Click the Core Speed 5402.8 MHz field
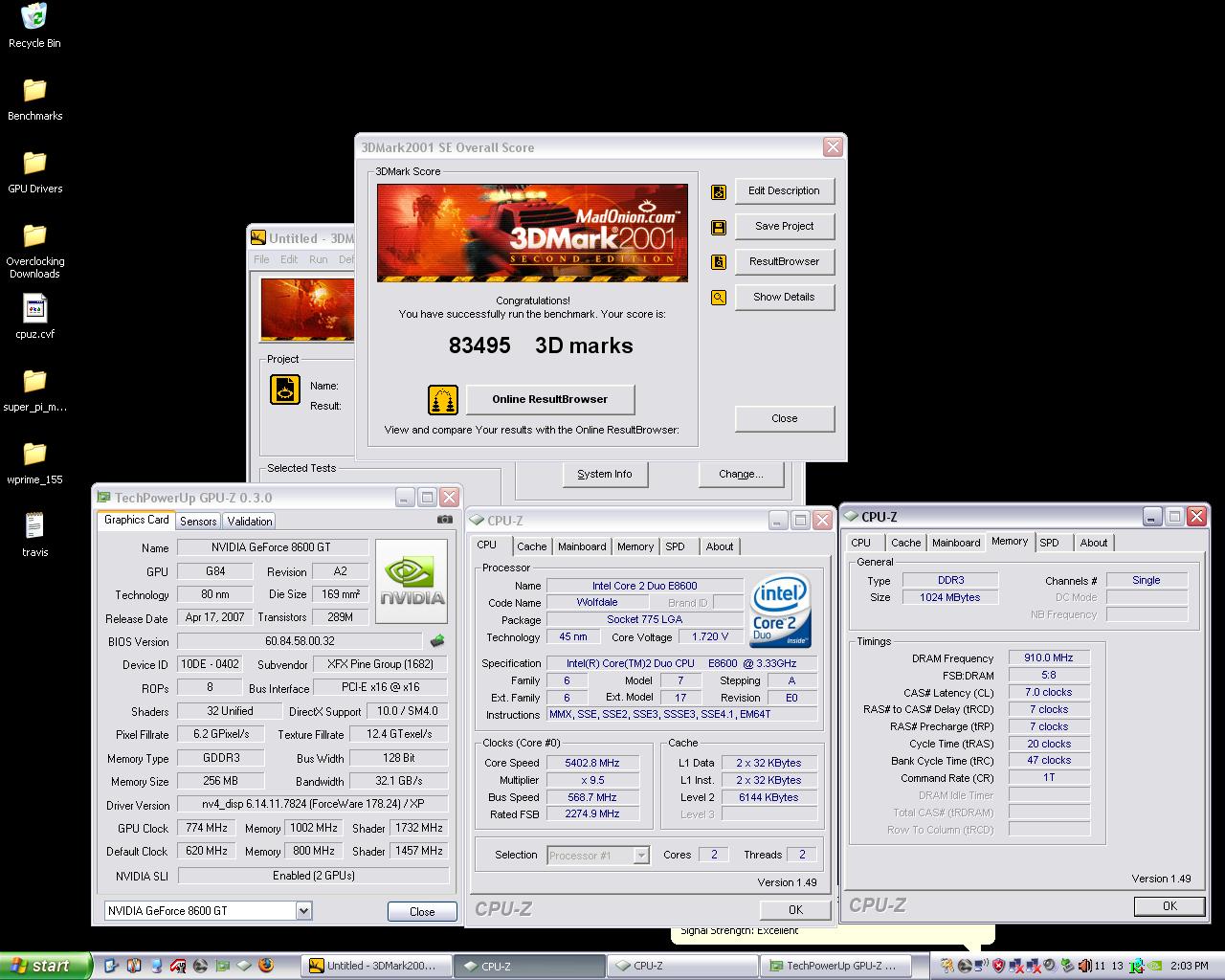The image size is (1225, 980). [x=592, y=763]
